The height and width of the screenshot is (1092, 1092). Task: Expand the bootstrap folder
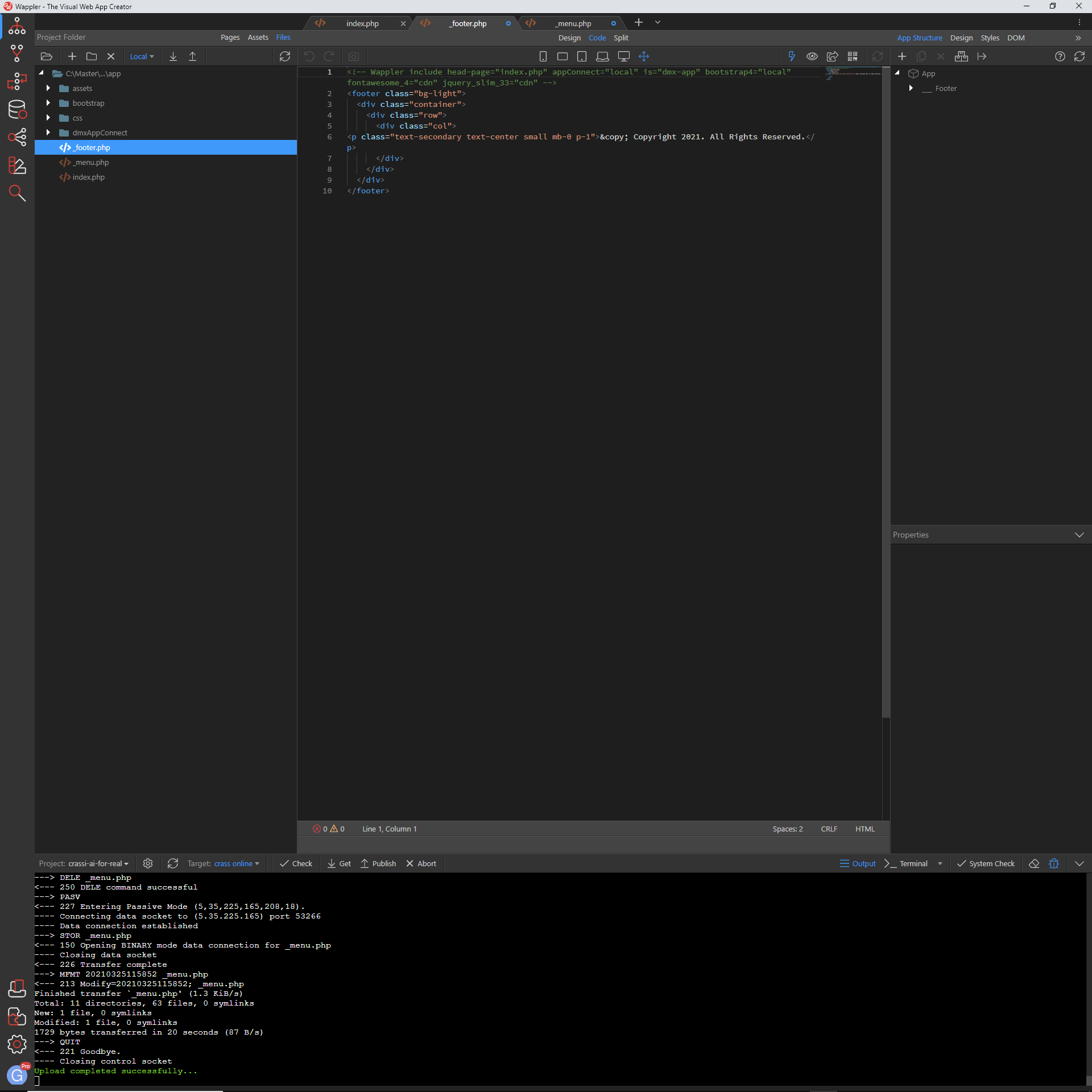click(x=48, y=103)
